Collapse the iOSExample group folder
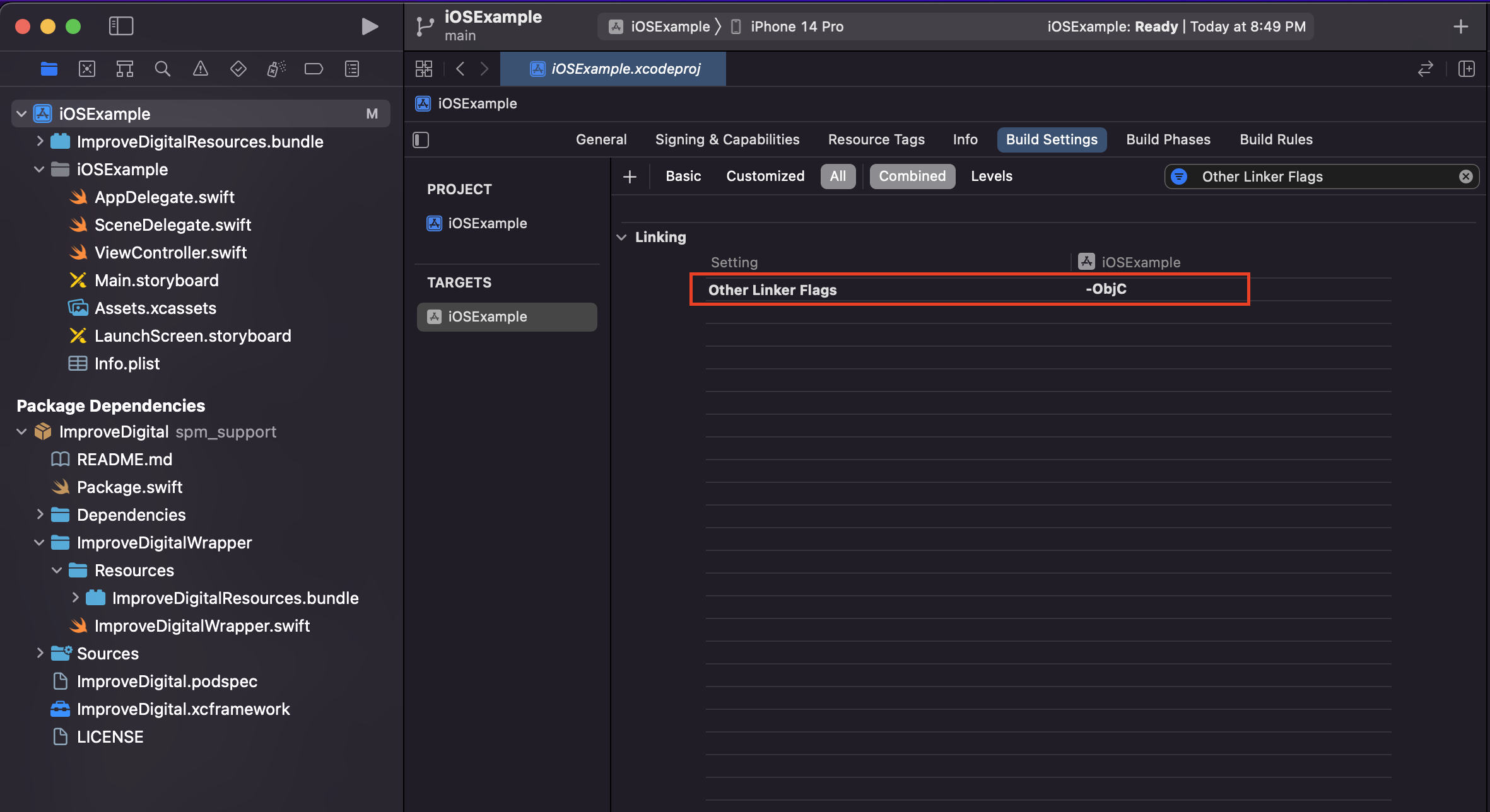The height and width of the screenshot is (812, 1490). tap(39, 170)
